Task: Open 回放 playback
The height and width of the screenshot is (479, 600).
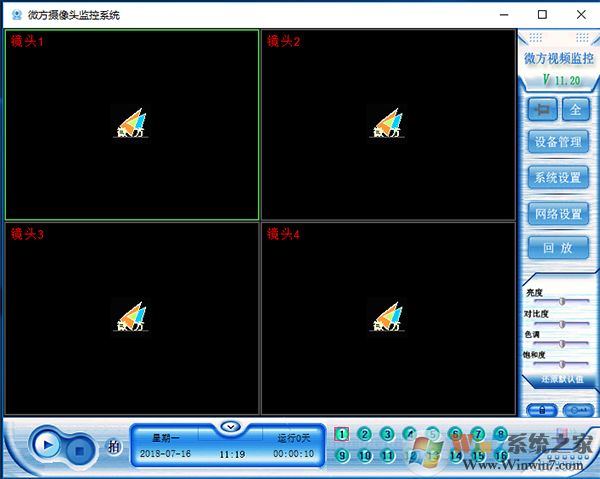Action: click(558, 248)
